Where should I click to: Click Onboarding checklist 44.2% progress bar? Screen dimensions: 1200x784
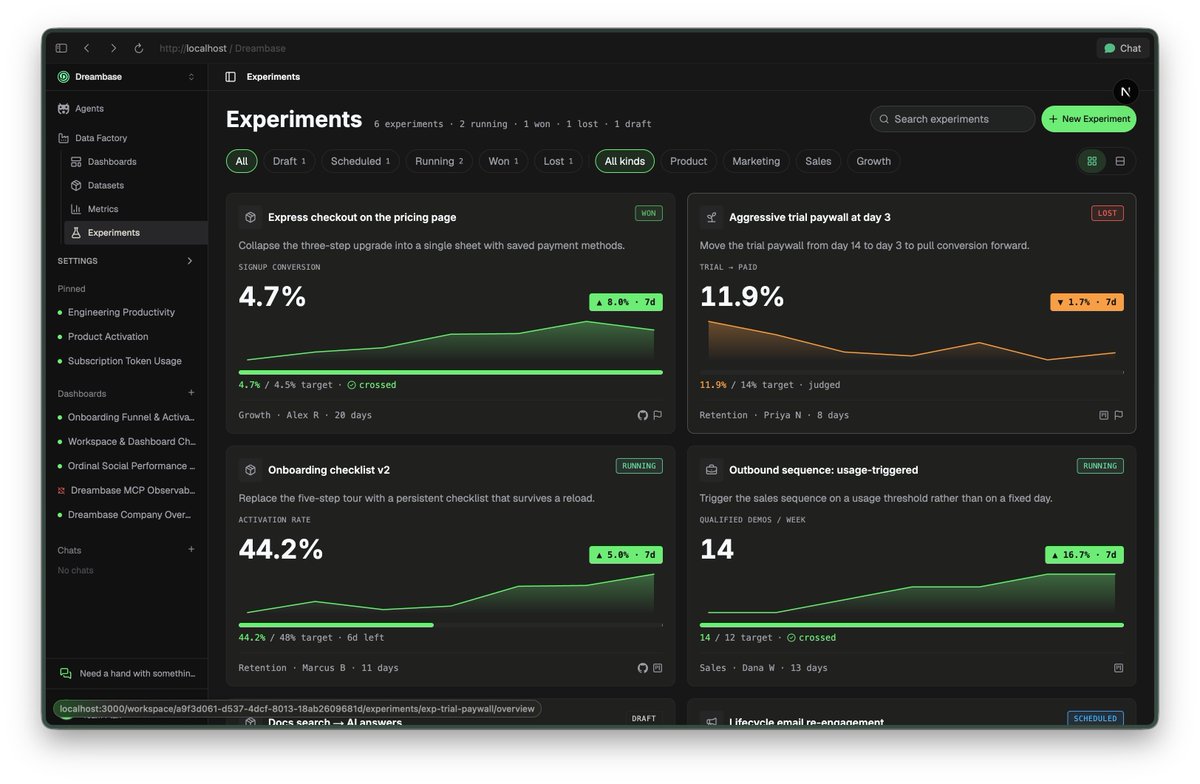tap(450, 625)
